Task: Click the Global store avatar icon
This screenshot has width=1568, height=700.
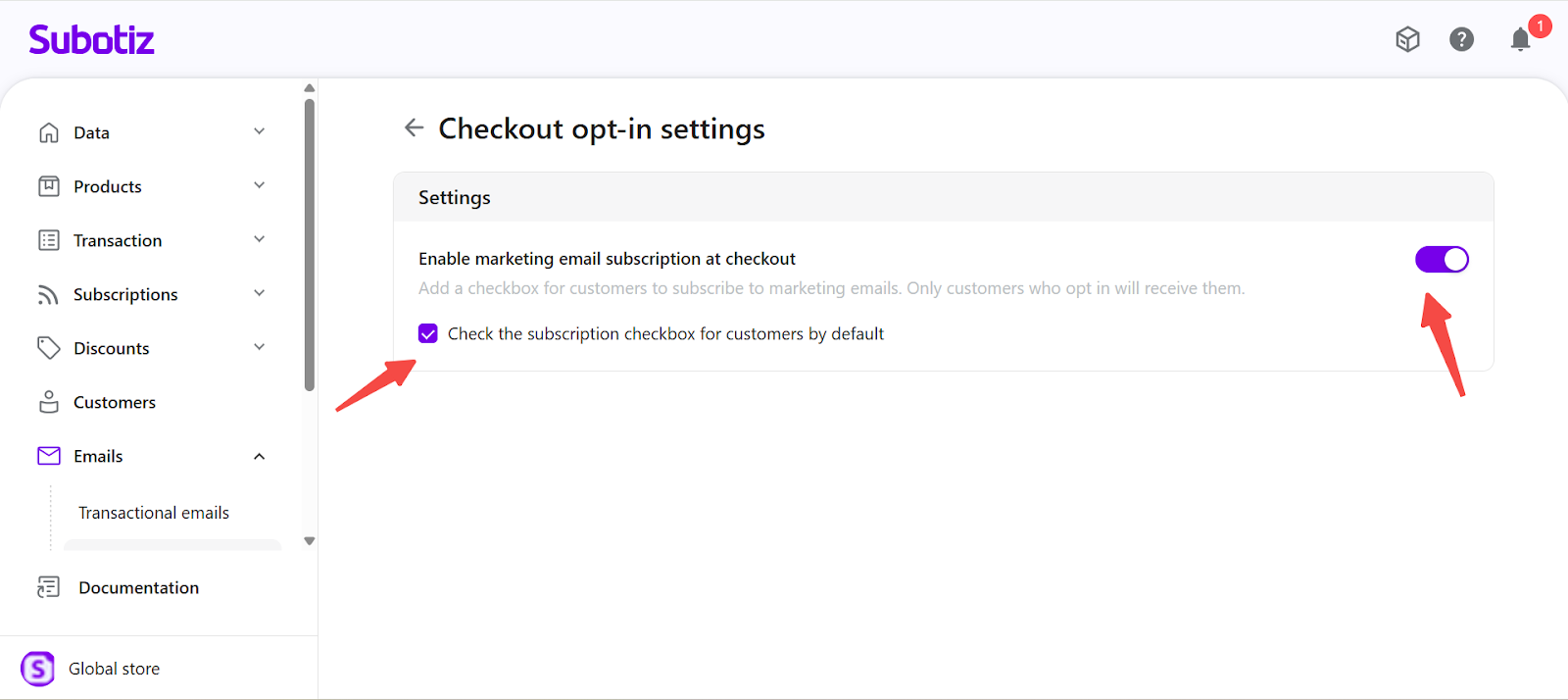Action: tap(38, 669)
